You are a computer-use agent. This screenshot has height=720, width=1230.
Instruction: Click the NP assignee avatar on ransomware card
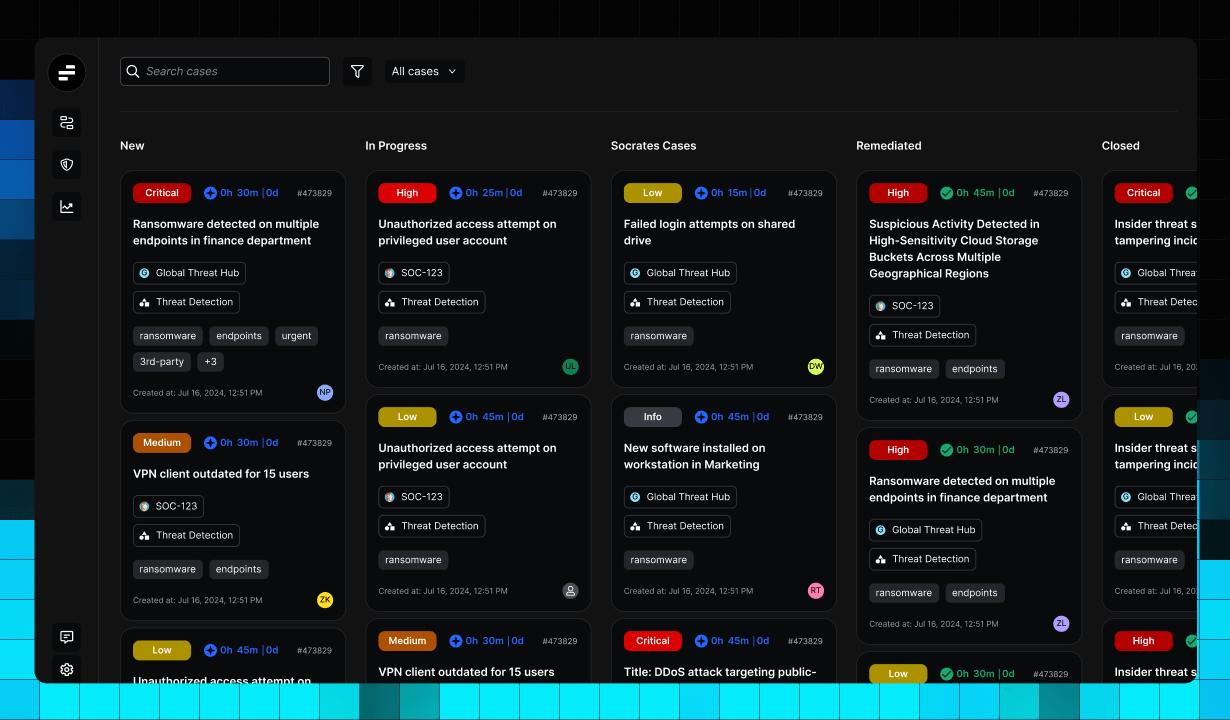point(325,393)
